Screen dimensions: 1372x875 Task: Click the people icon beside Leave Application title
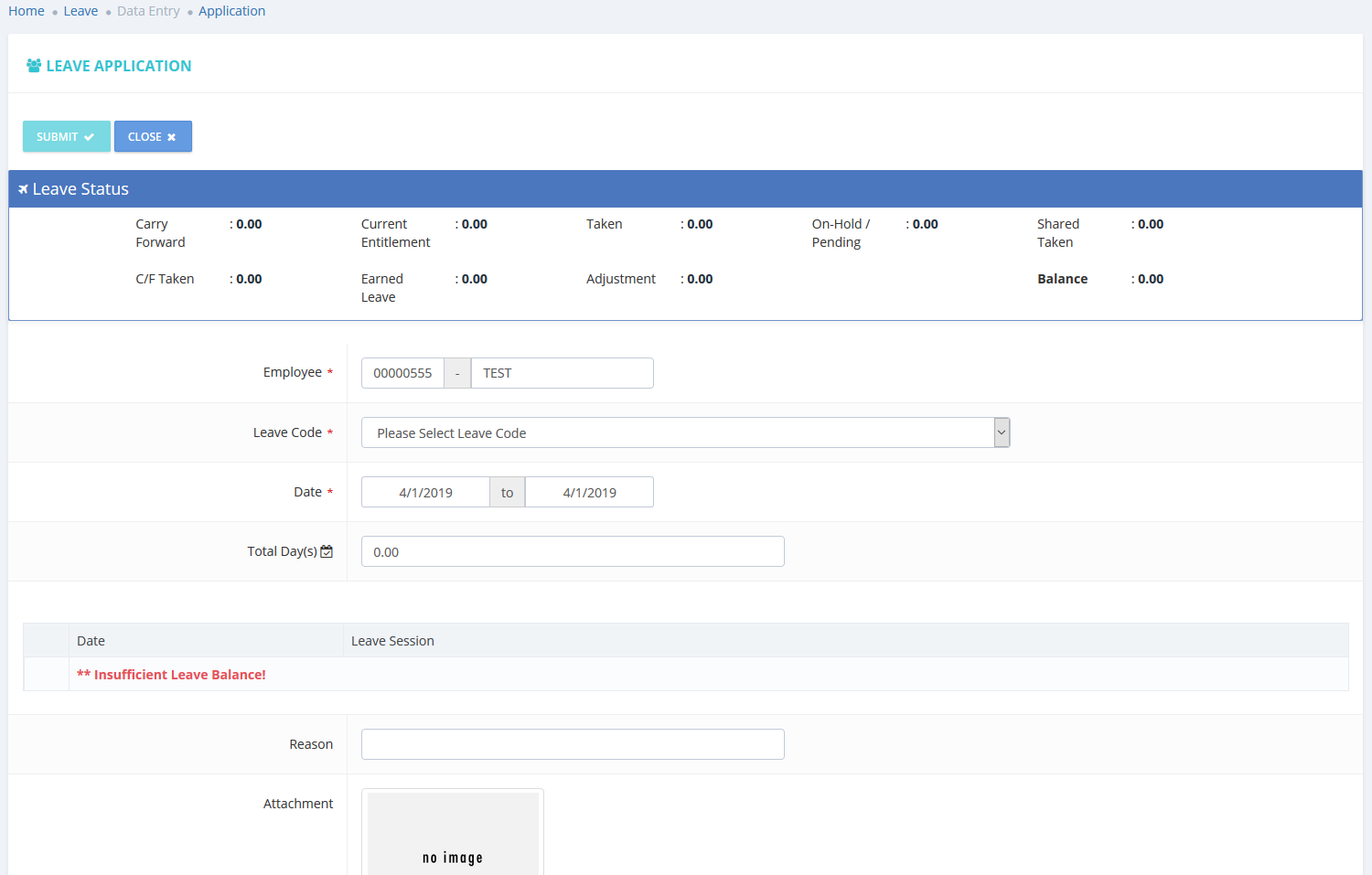34,66
